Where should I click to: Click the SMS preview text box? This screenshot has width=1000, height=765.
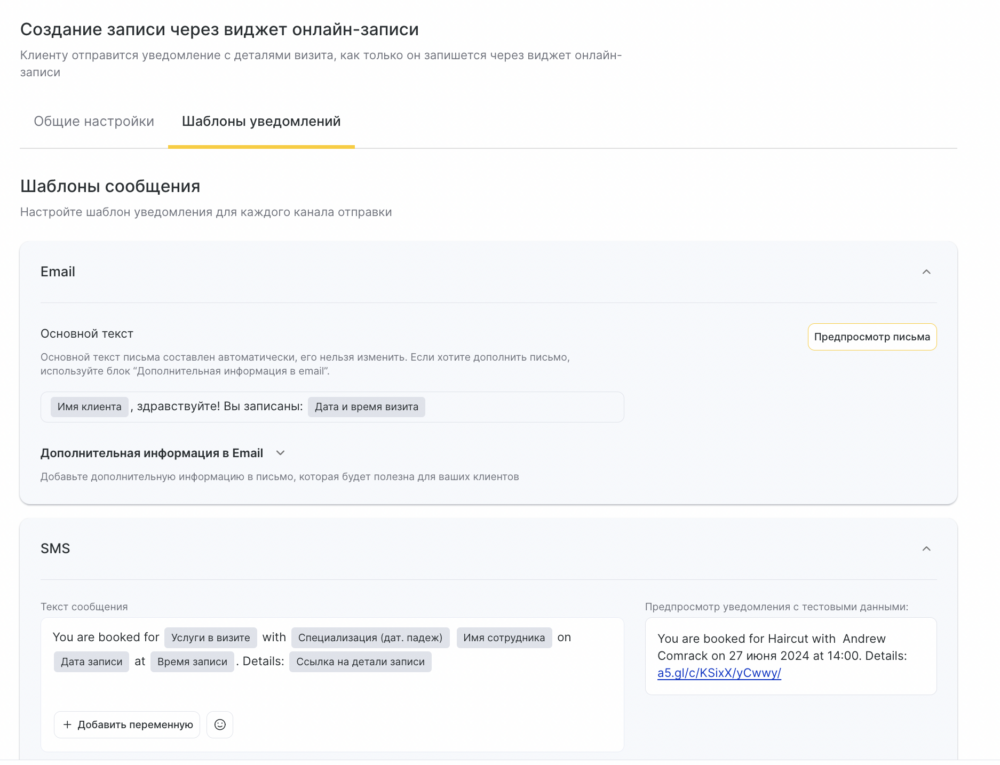[x=790, y=655]
